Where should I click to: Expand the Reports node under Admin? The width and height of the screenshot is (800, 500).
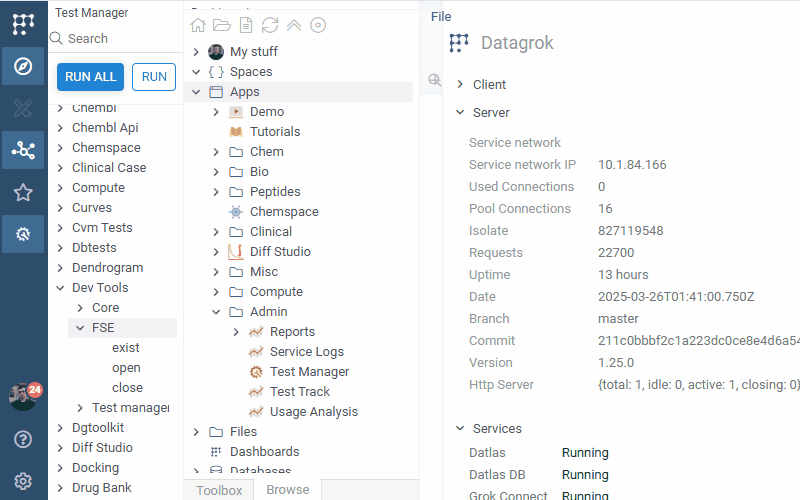coord(236,332)
